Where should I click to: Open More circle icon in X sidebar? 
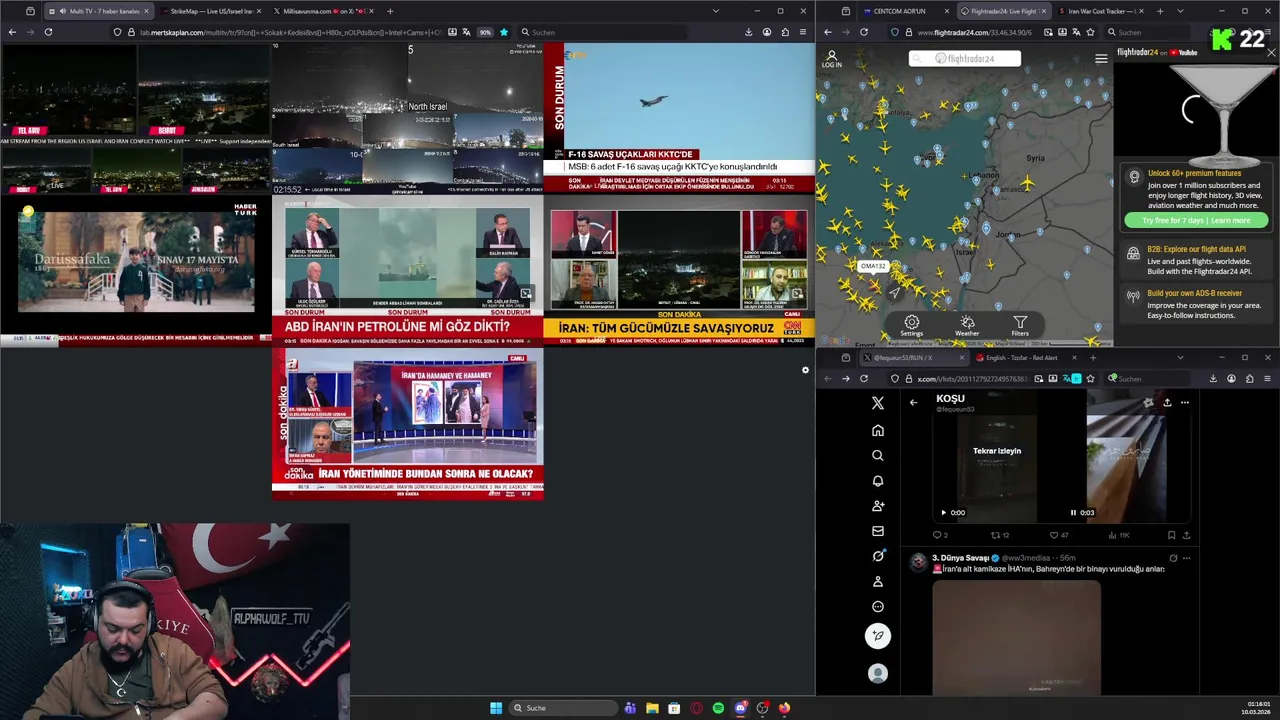click(878, 606)
